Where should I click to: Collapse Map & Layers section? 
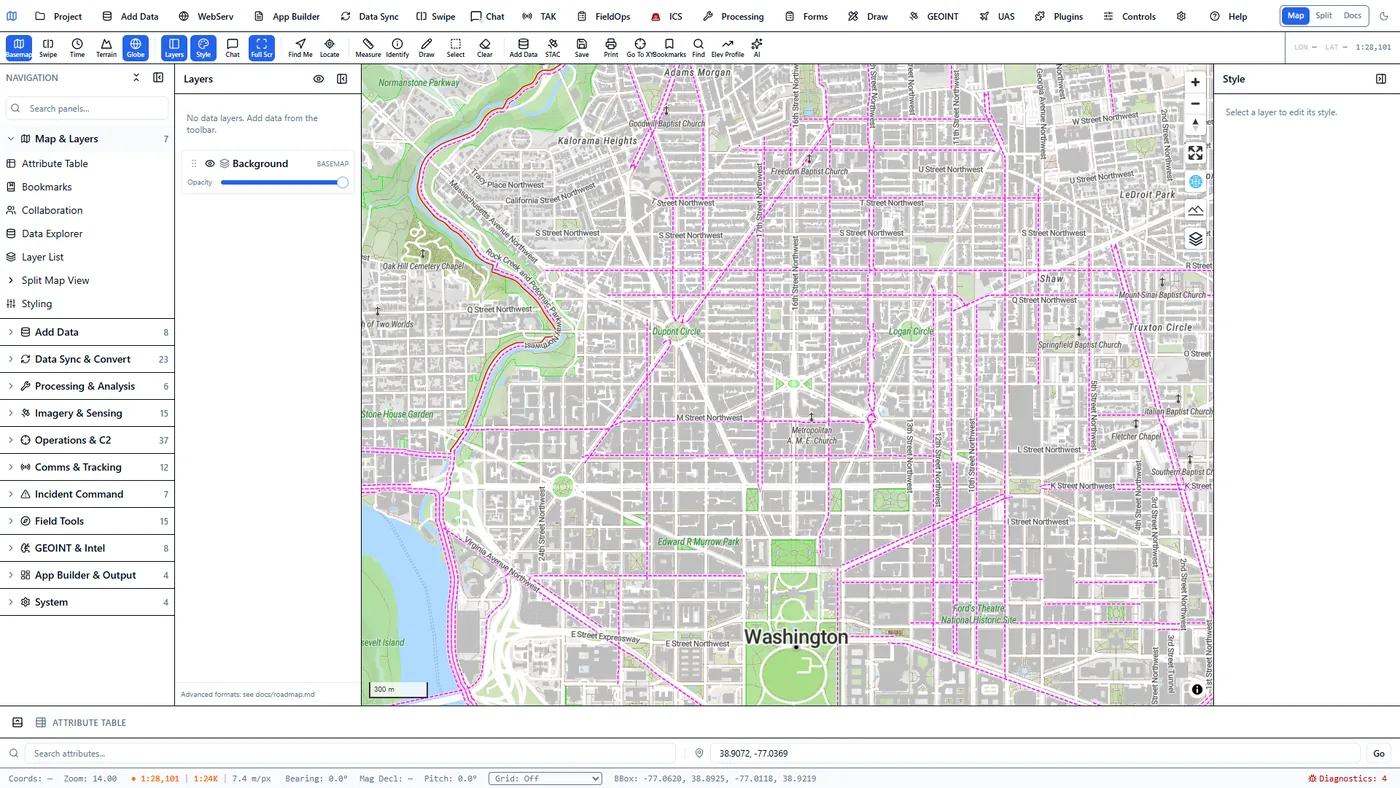pos(87,139)
